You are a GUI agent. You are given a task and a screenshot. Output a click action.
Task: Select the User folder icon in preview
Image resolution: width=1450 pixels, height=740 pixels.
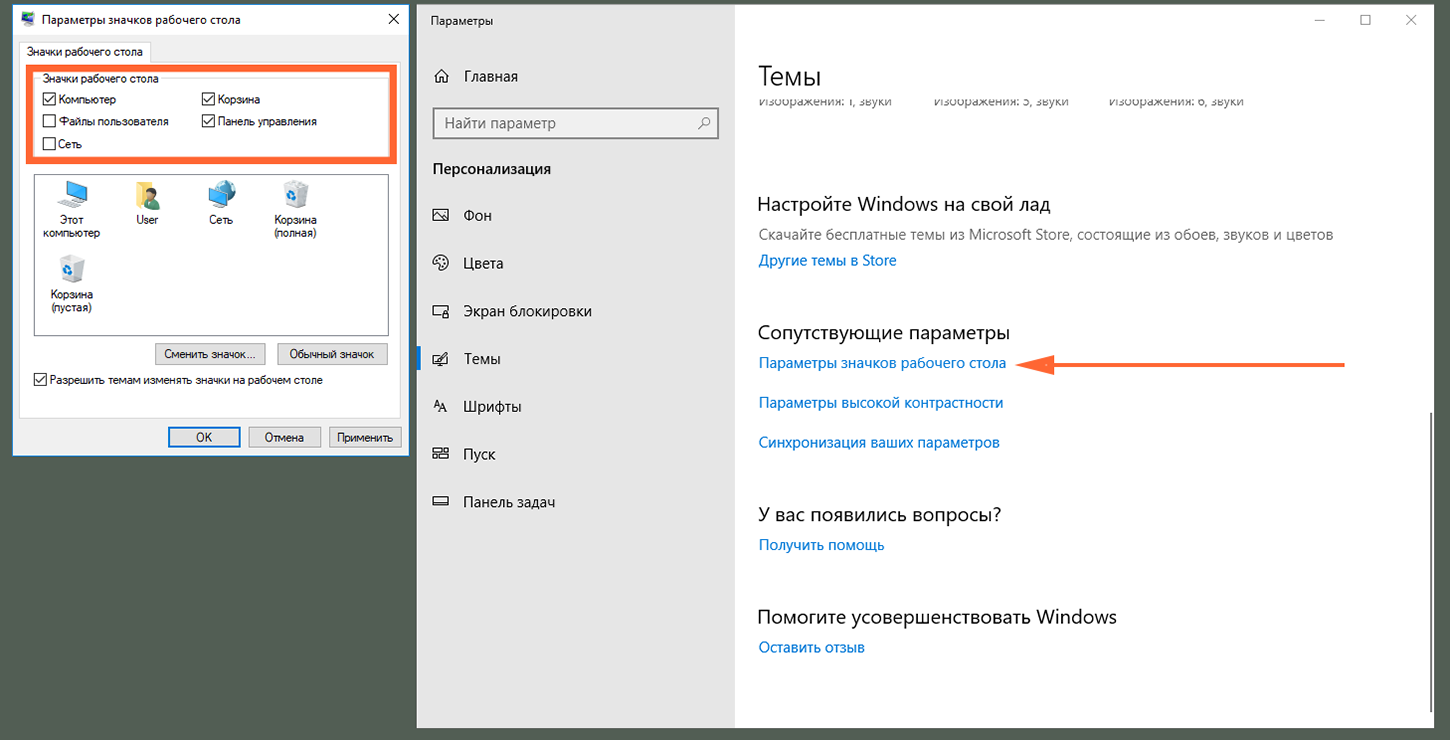pyautogui.click(x=147, y=203)
